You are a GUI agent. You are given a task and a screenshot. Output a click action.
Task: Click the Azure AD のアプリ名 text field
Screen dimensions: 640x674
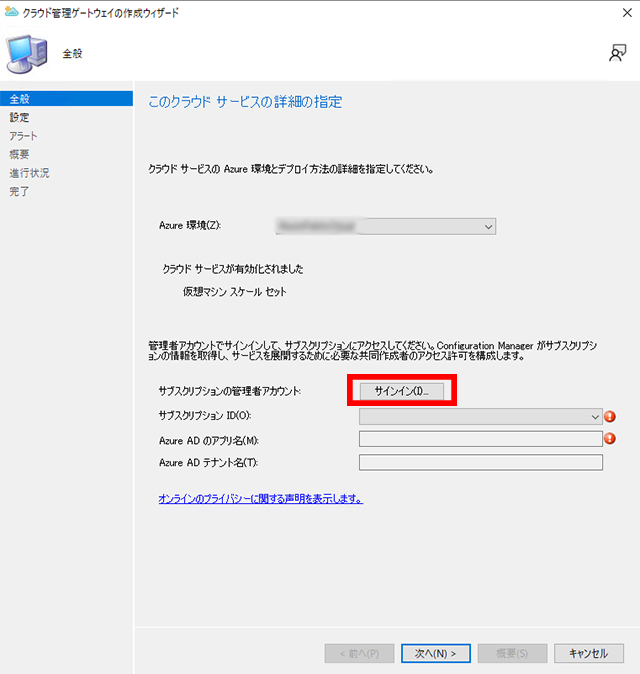click(x=480, y=438)
